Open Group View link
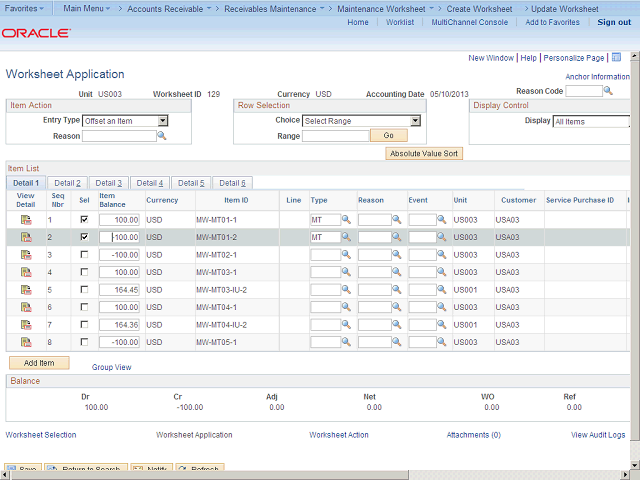Viewport: 640px width, 480px height. pos(111,367)
